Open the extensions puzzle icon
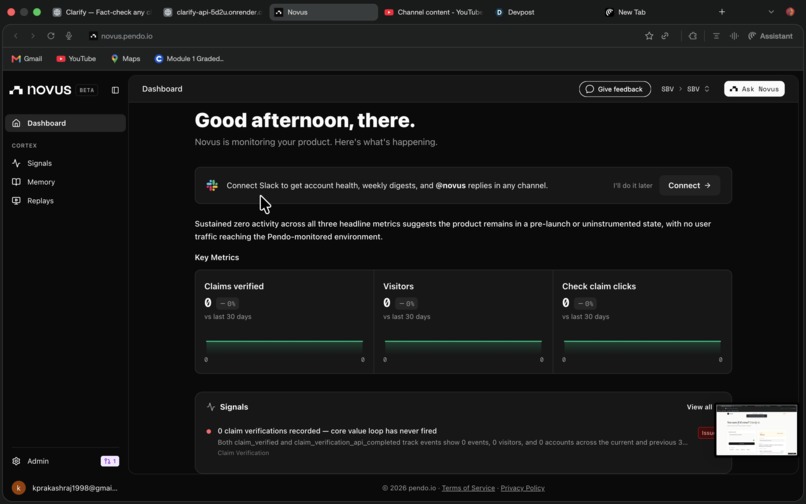806x504 pixels. pos(693,36)
